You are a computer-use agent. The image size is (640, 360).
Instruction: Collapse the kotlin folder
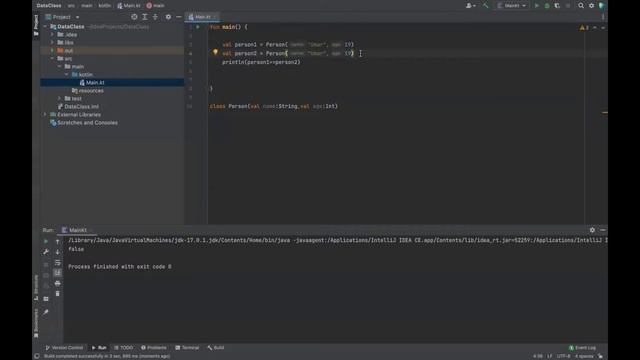(67, 75)
